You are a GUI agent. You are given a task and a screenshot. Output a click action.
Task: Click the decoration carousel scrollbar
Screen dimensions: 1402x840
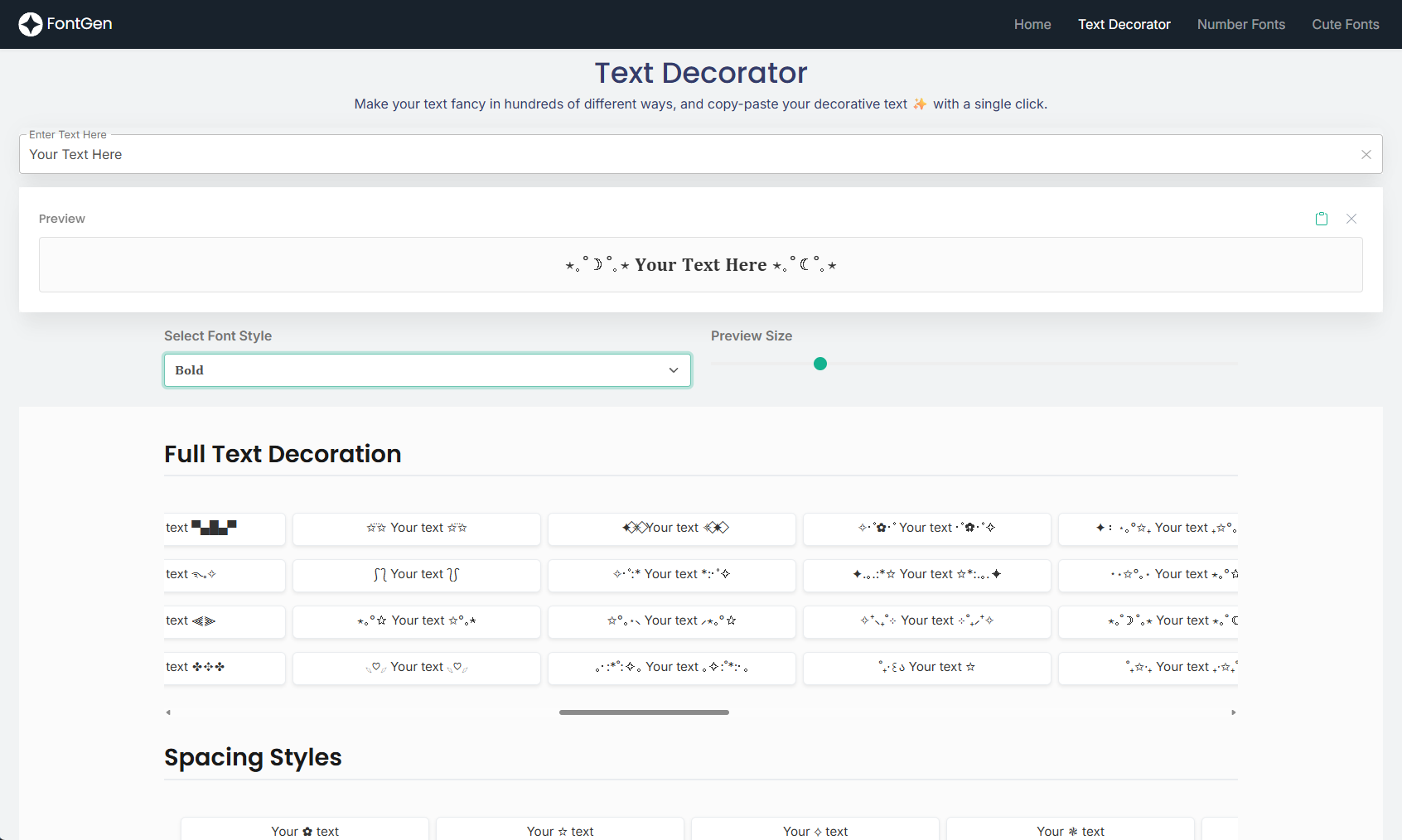(x=644, y=712)
